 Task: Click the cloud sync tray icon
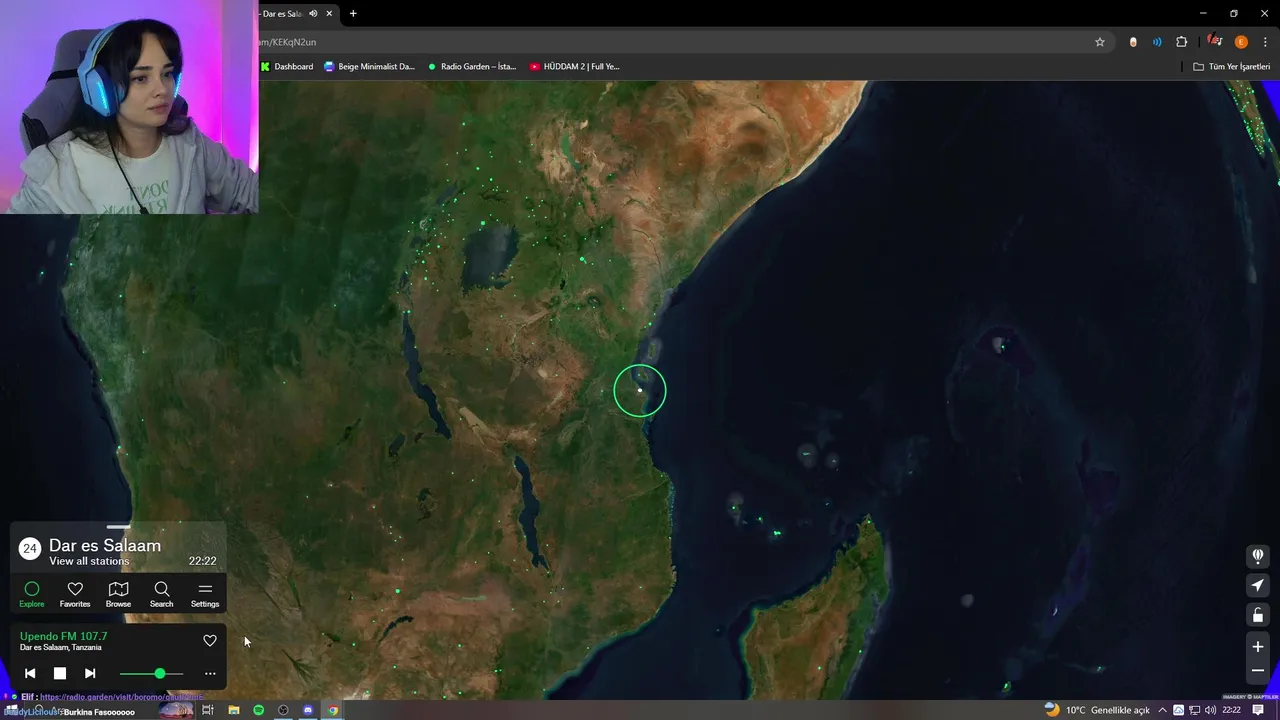coord(1179,710)
